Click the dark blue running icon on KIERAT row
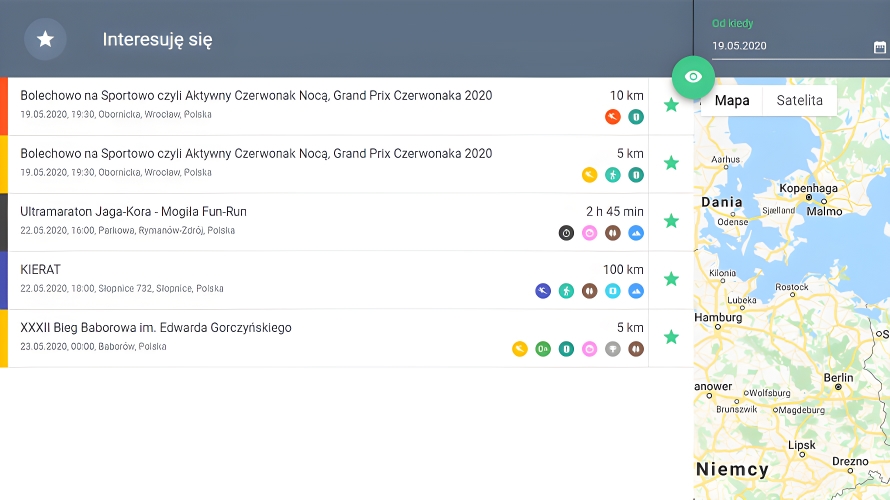The width and height of the screenshot is (890, 500). click(x=543, y=291)
